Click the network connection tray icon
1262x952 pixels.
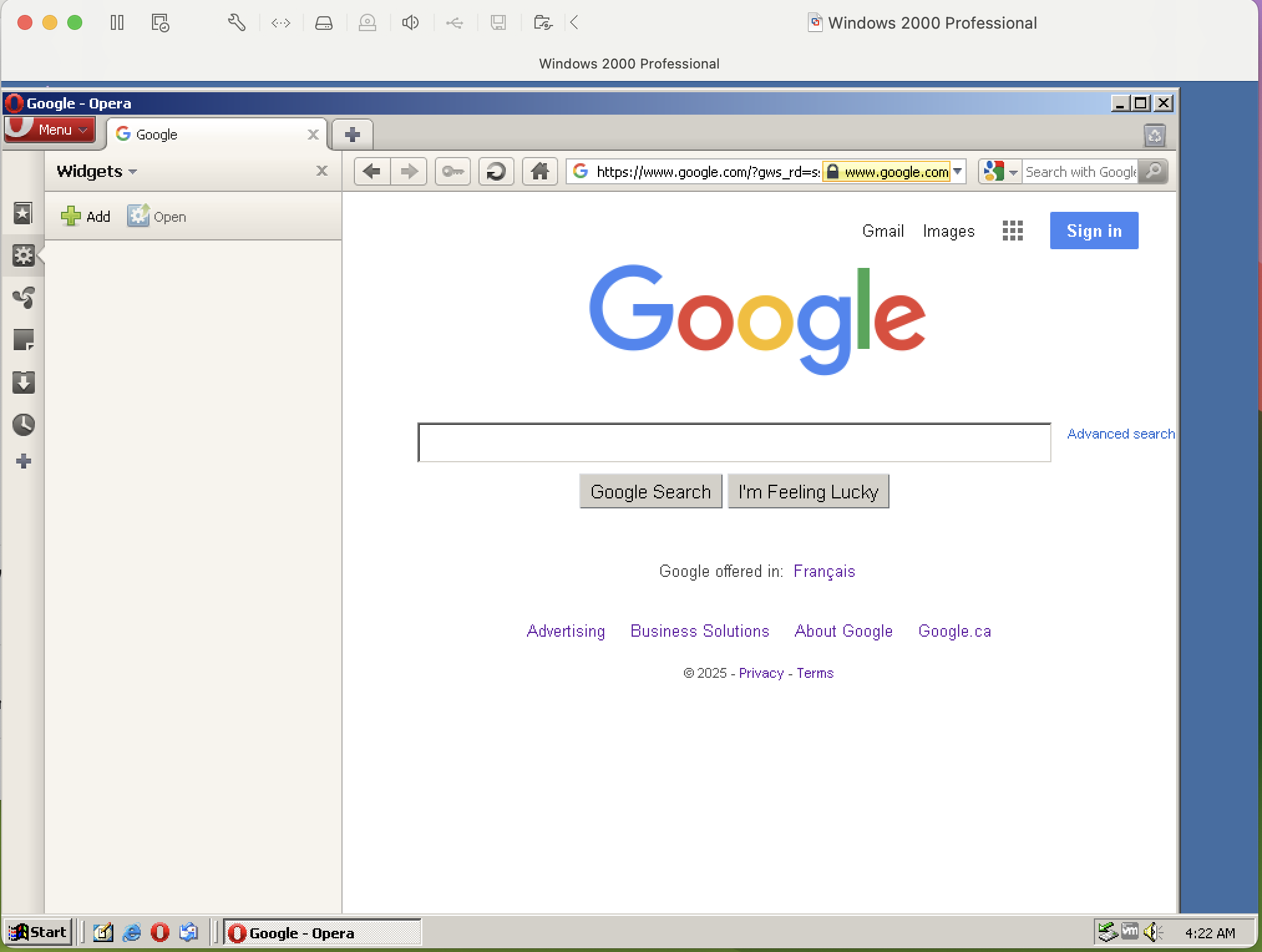(1107, 932)
